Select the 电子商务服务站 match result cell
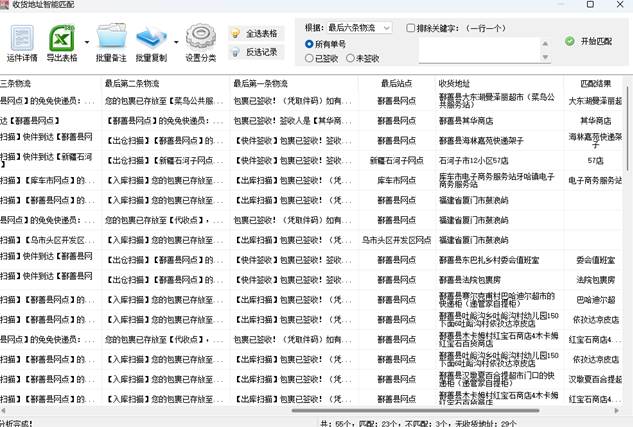Viewport: 633px width, 427px height. click(x=595, y=180)
